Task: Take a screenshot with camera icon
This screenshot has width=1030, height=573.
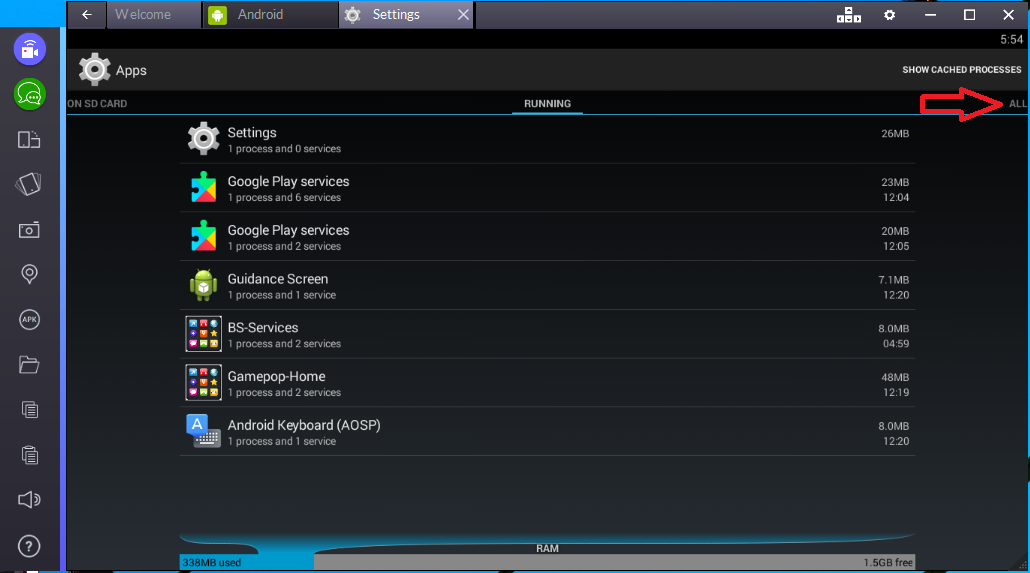Action: tap(29, 230)
